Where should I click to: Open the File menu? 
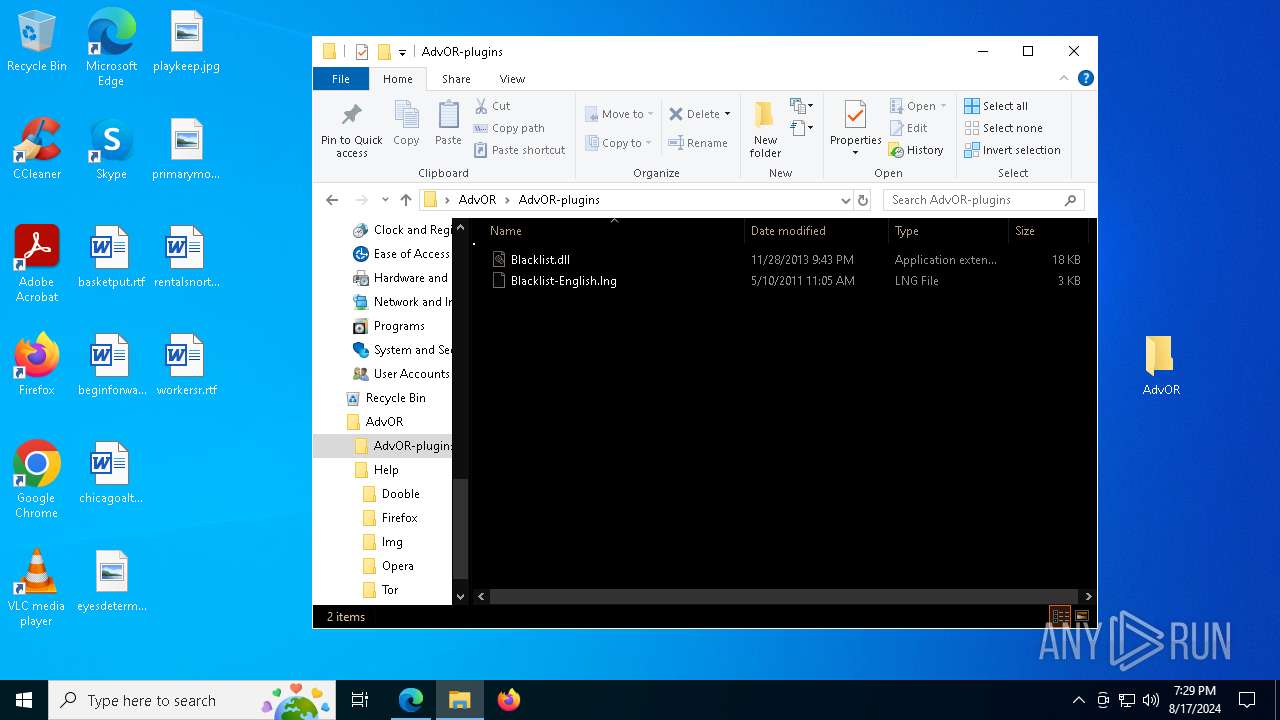tap(340, 79)
